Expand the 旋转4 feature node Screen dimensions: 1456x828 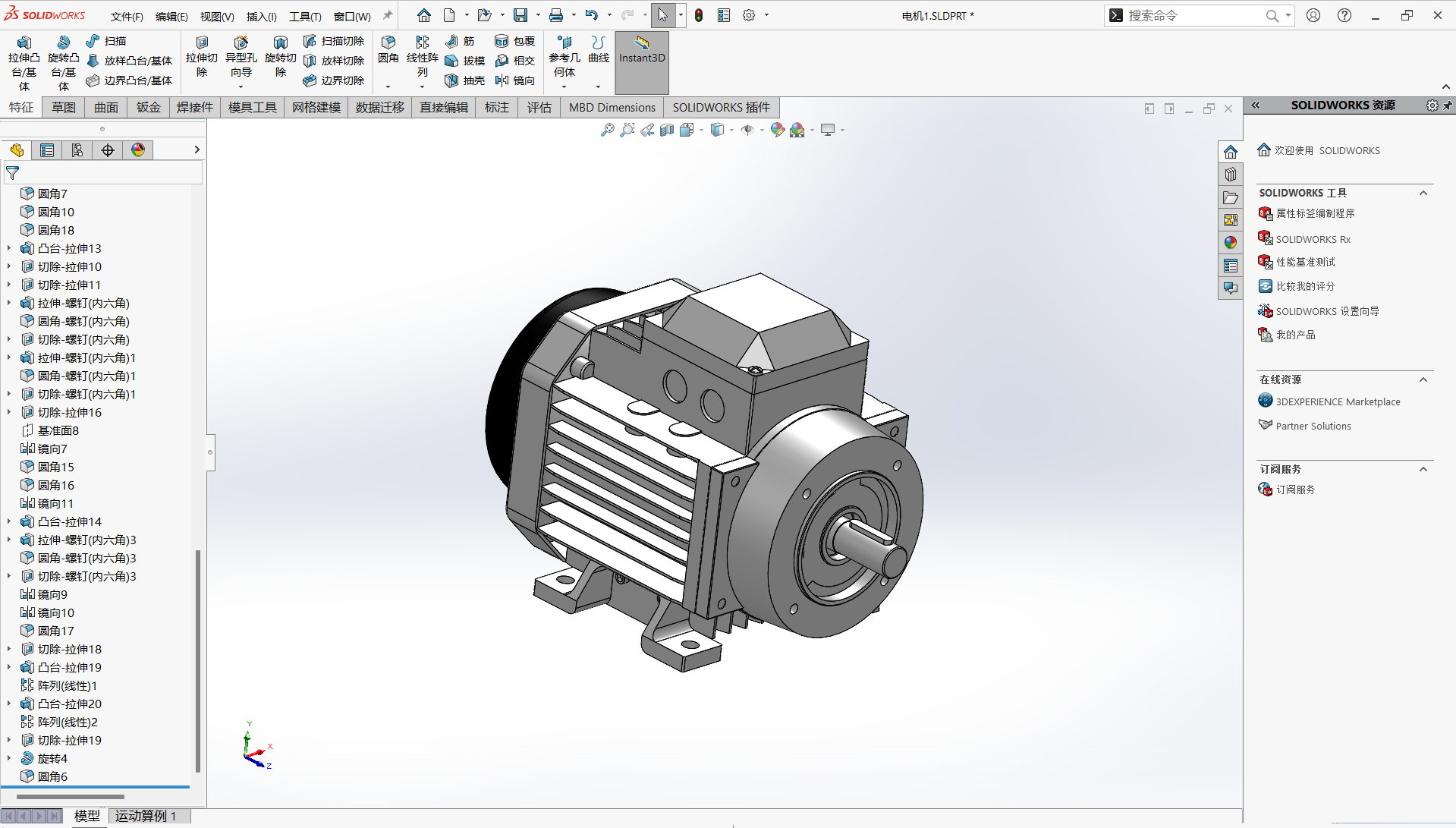(9, 758)
